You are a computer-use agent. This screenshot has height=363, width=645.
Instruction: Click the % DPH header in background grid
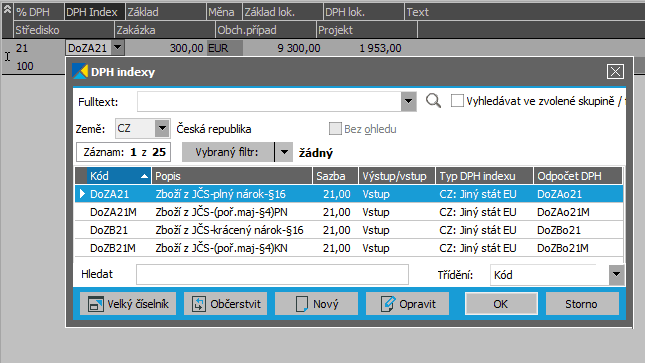pyautogui.click(x=39, y=12)
